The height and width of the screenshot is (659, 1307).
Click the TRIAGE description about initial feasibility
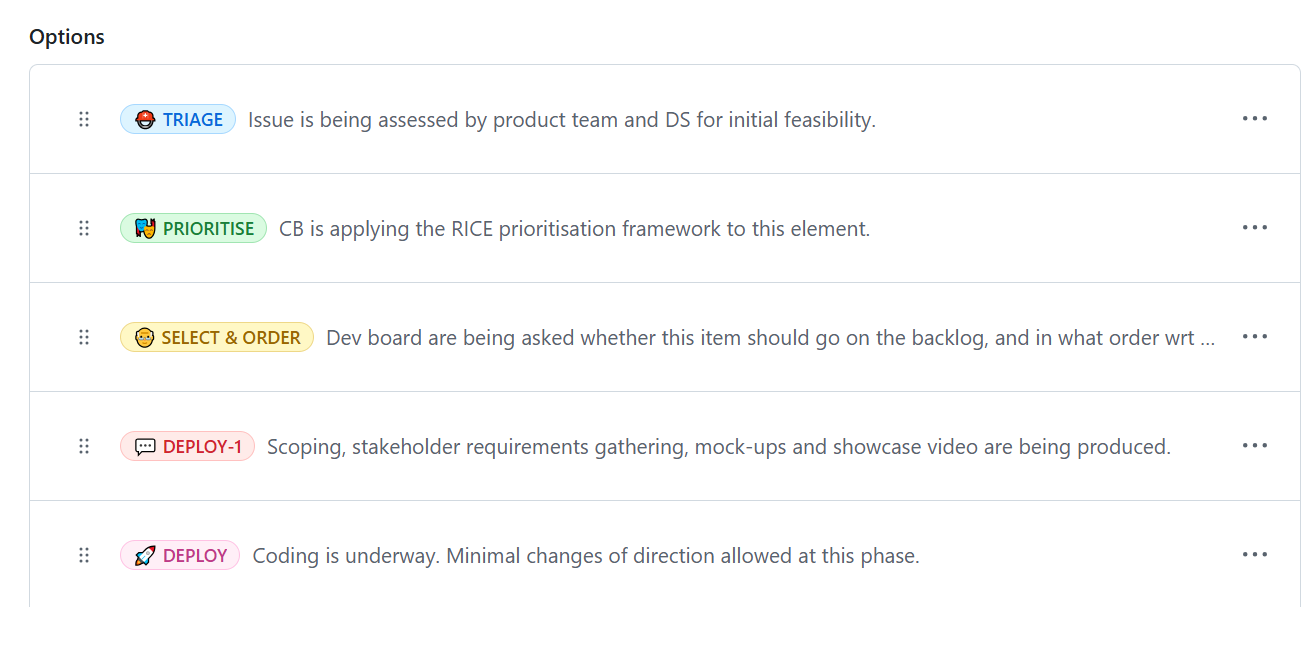click(561, 120)
